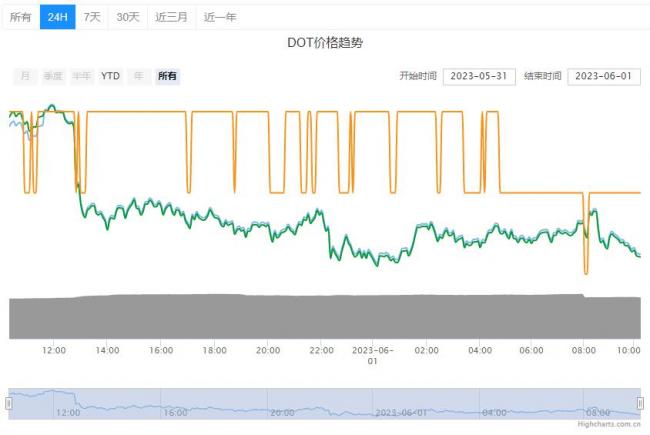
Task: Click the 结束时间 date field 2023-06-01
Action: (x=603, y=76)
